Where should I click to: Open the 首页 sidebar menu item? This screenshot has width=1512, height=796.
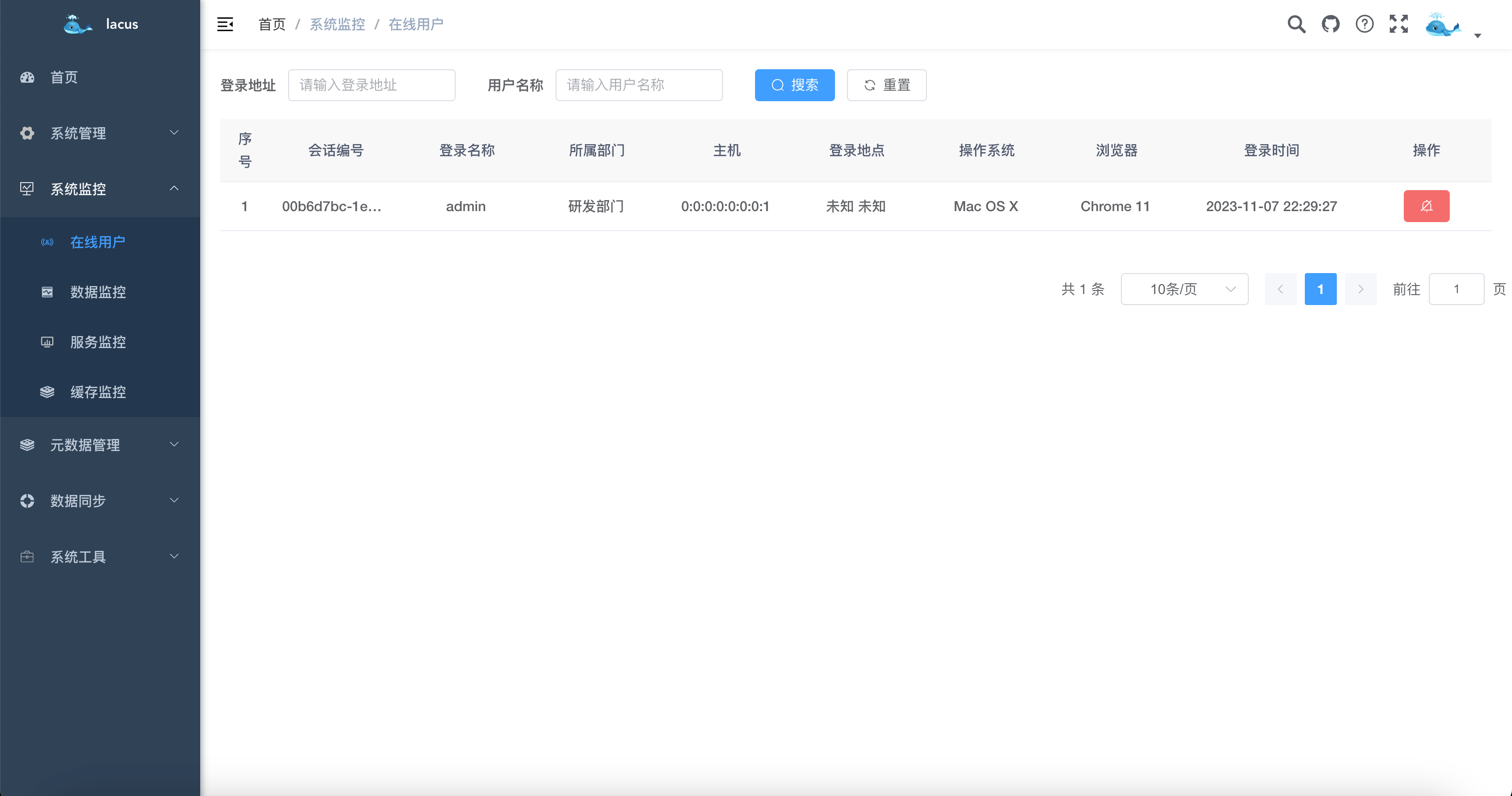(x=100, y=77)
